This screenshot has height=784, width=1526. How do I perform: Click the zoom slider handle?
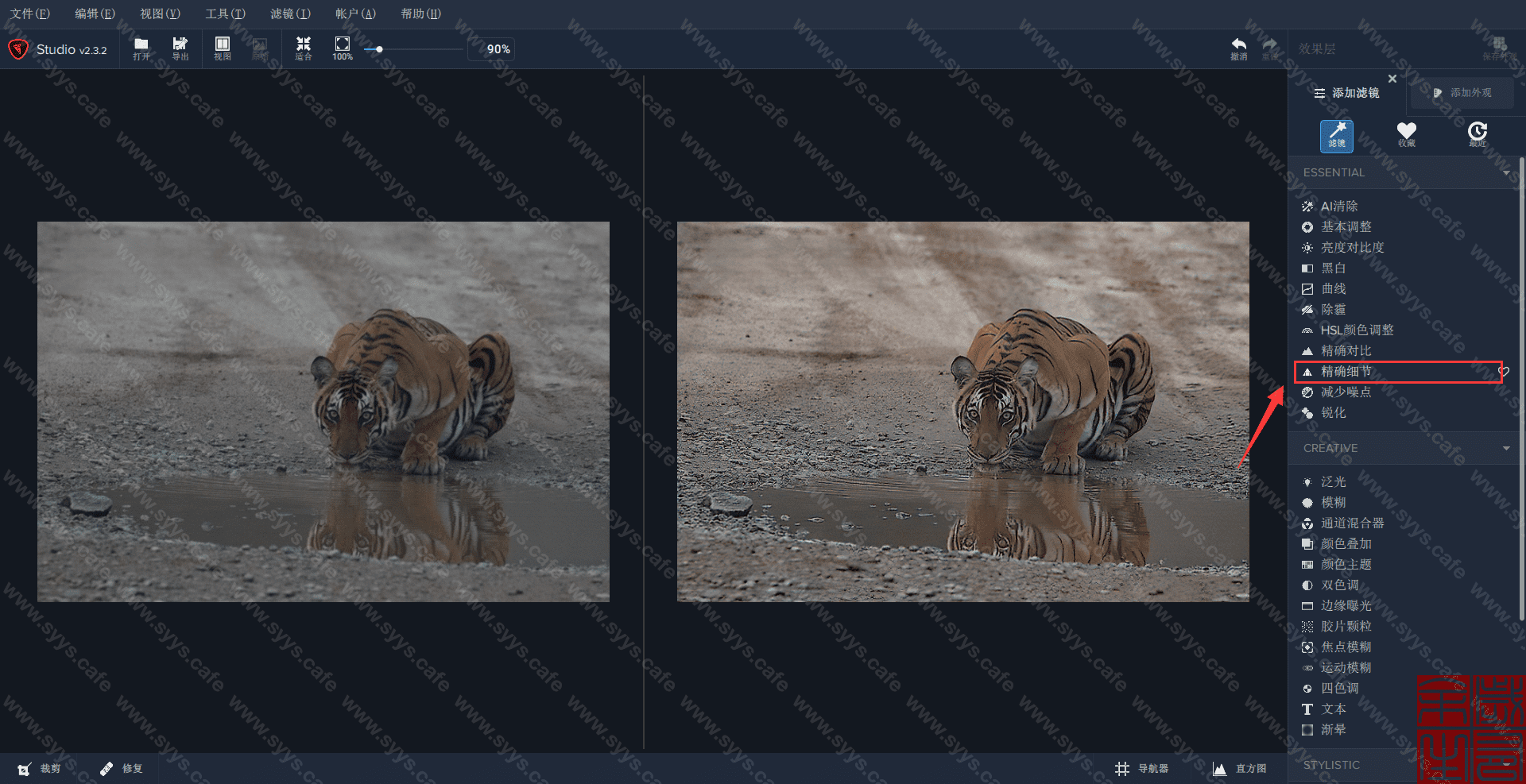380,49
